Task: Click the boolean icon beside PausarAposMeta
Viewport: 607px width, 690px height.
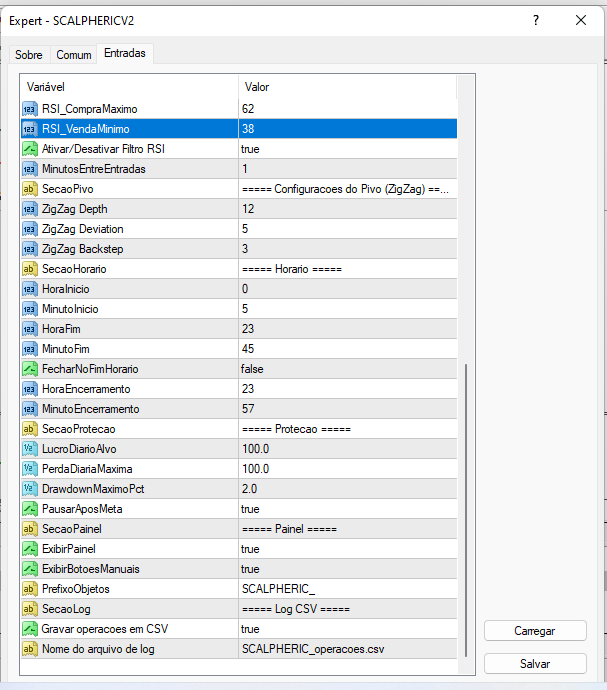Action: [x=29, y=509]
